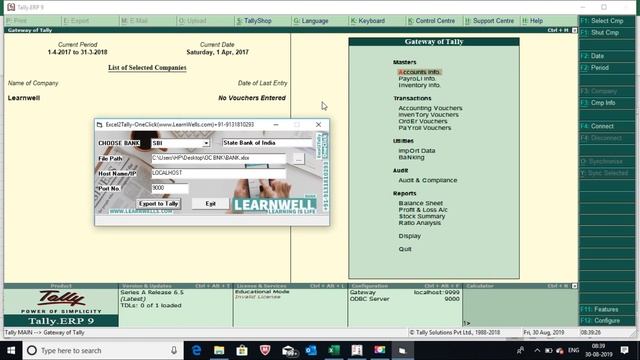Select Order Vouchers in Gateway menu
This screenshot has width=640, height=360.
tap(422, 121)
